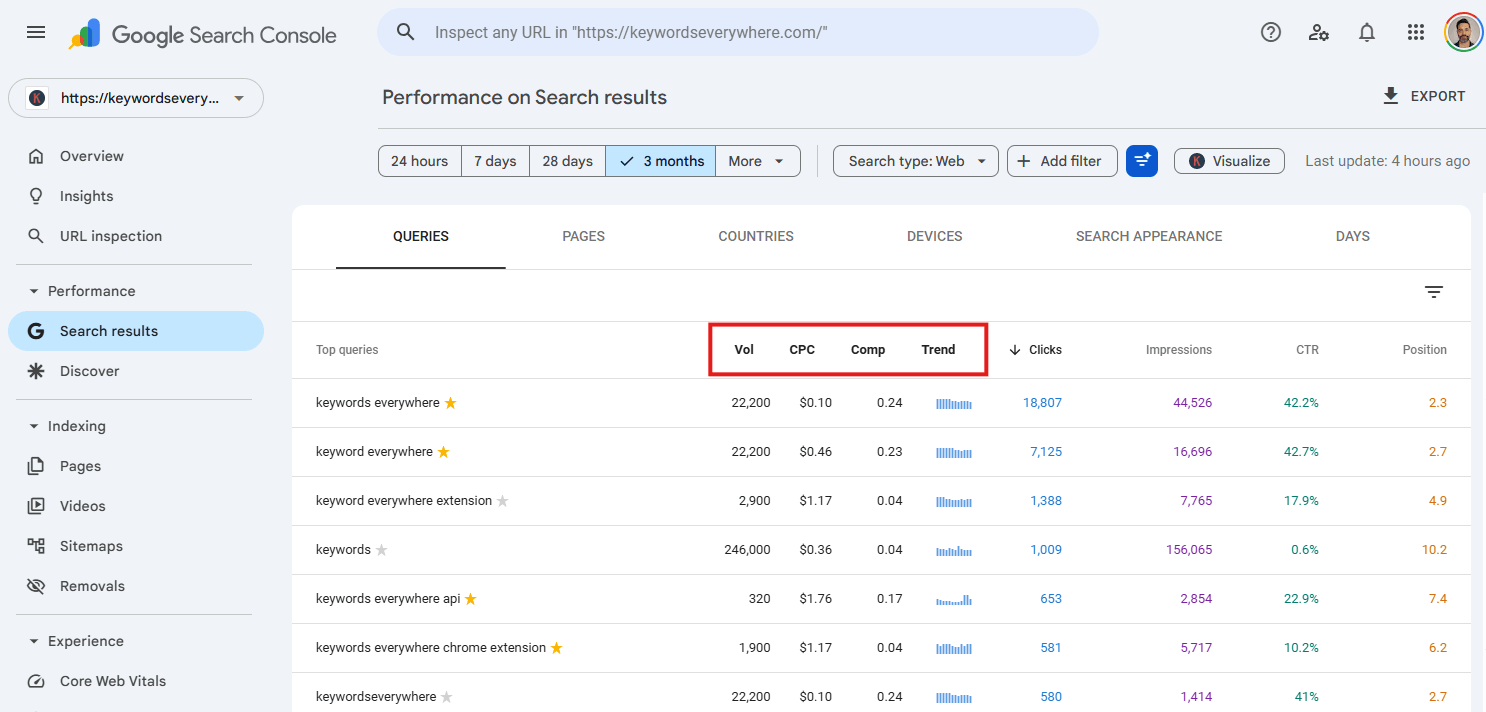Star the 'keywords' query row
This screenshot has width=1486, height=712.
pos(381,550)
